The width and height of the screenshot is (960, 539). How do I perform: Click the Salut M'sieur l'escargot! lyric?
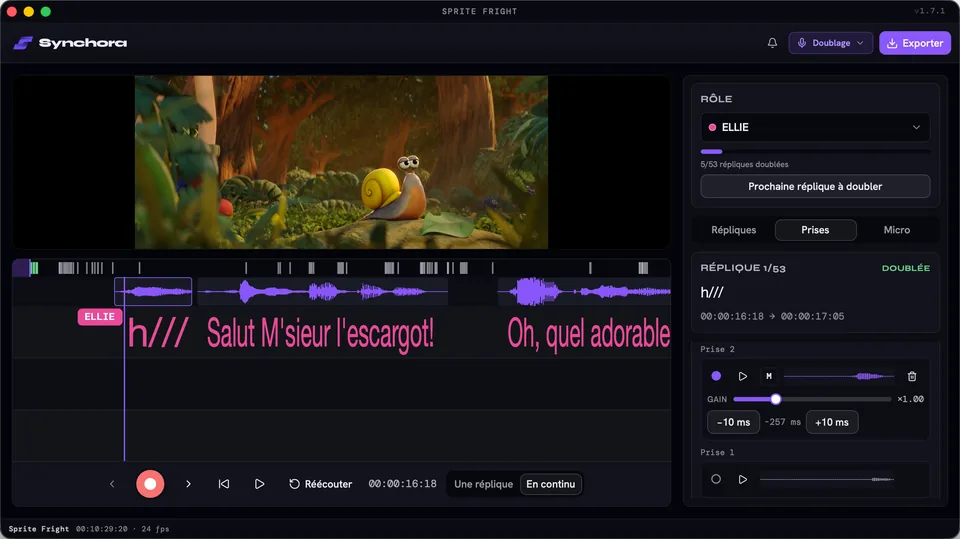[320, 334]
